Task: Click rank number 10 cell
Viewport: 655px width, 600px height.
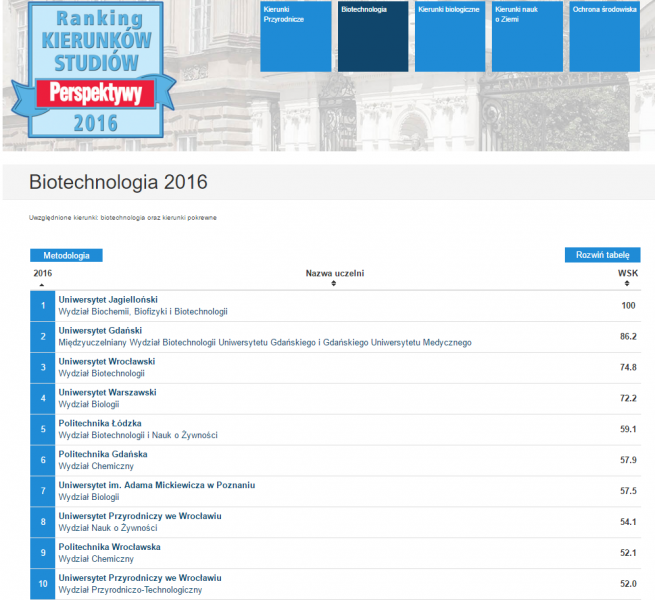Action: coord(43,584)
